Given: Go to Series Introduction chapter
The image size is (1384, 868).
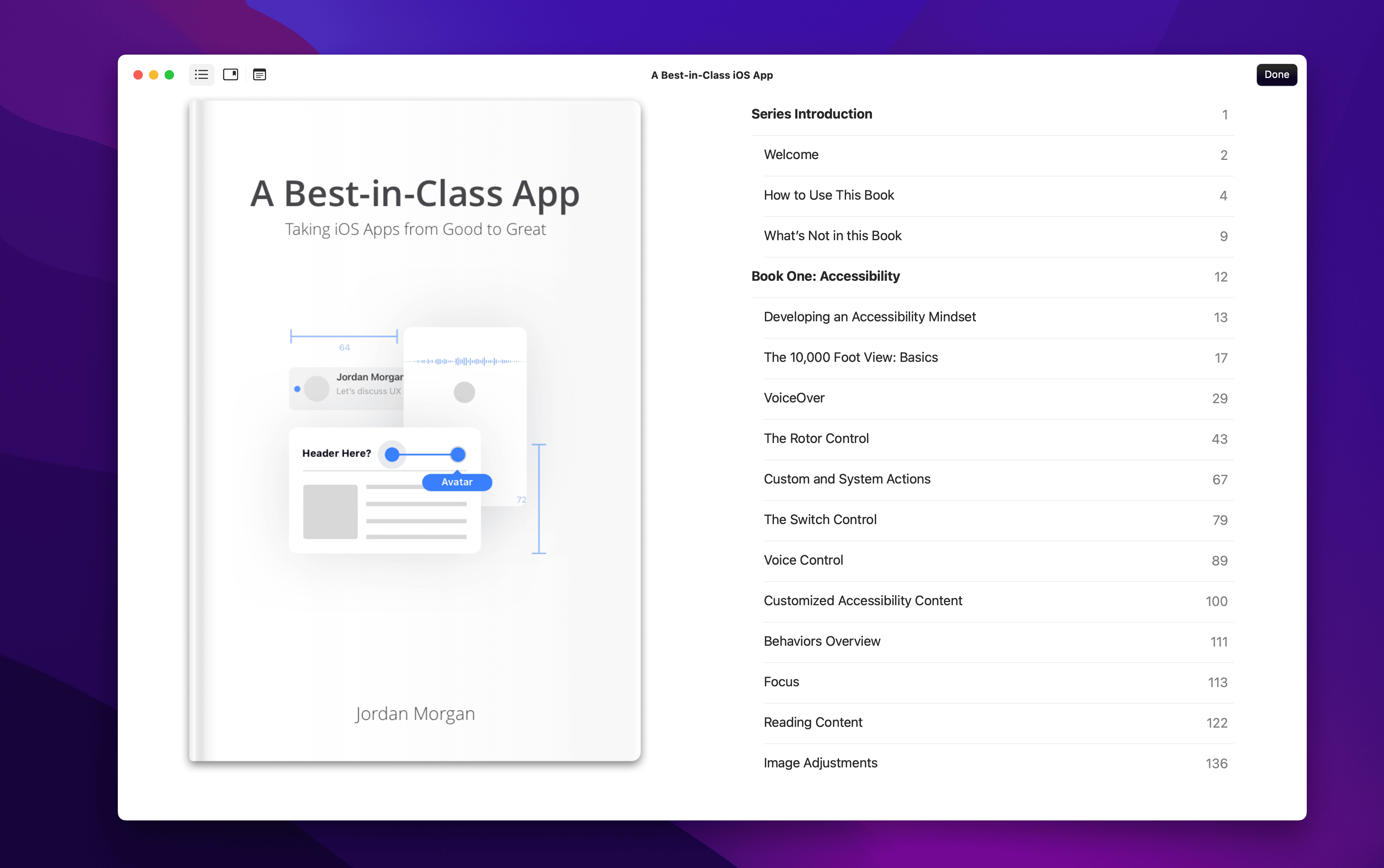Looking at the screenshot, I should 992,114.
